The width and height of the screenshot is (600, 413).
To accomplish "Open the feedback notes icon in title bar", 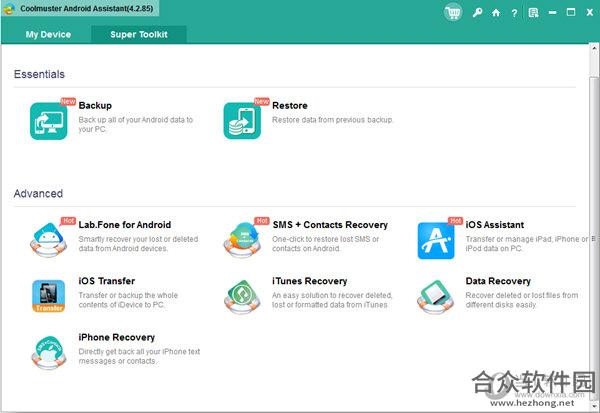I will [x=533, y=13].
